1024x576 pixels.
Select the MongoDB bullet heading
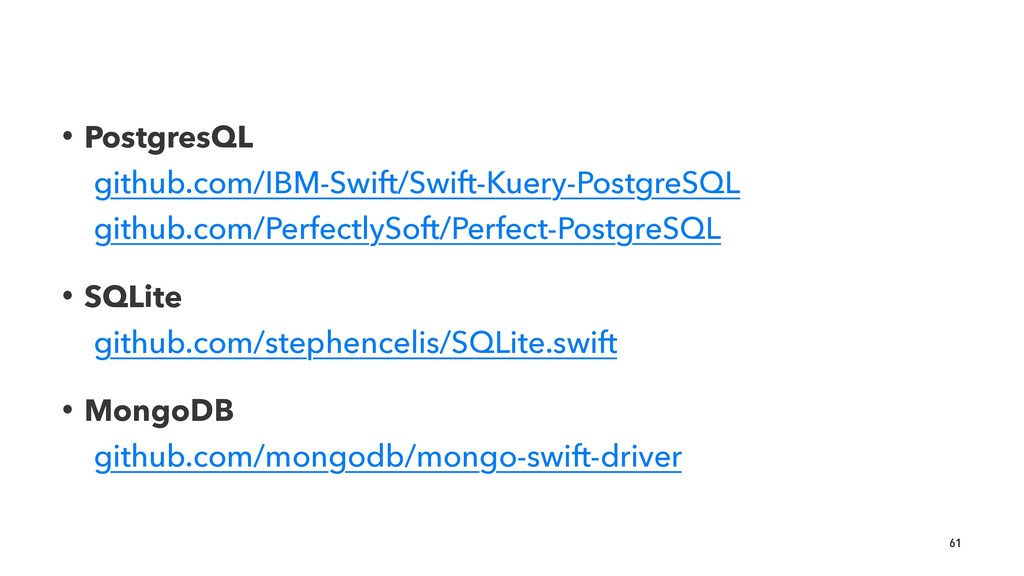pyautogui.click(x=159, y=411)
